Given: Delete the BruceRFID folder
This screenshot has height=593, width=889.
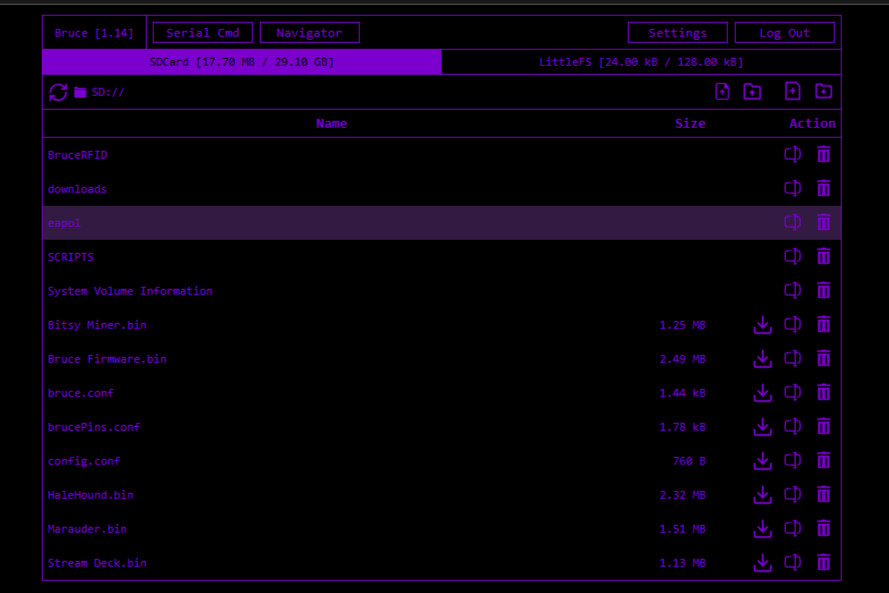Looking at the screenshot, I should (x=823, y=154).
